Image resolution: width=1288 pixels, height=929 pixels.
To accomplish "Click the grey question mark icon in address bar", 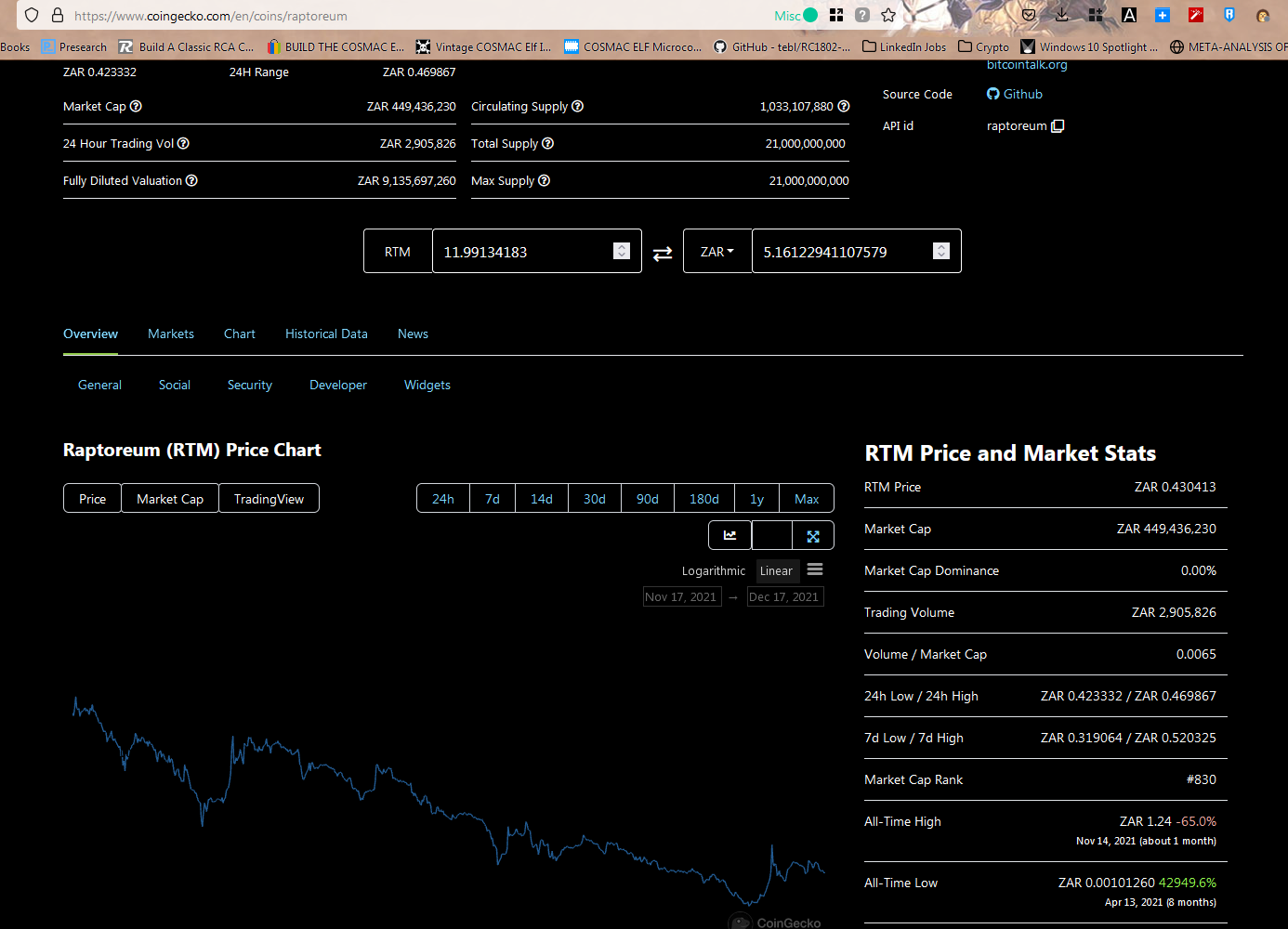I will tap(862, 15).
